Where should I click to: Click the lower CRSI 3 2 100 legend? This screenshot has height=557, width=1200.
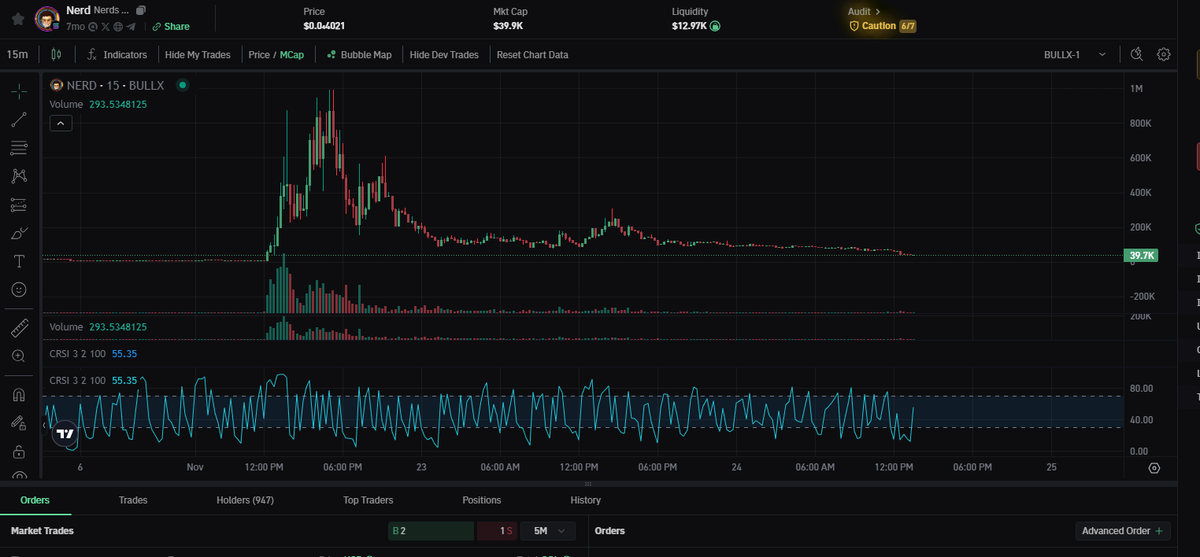[93, 380]
